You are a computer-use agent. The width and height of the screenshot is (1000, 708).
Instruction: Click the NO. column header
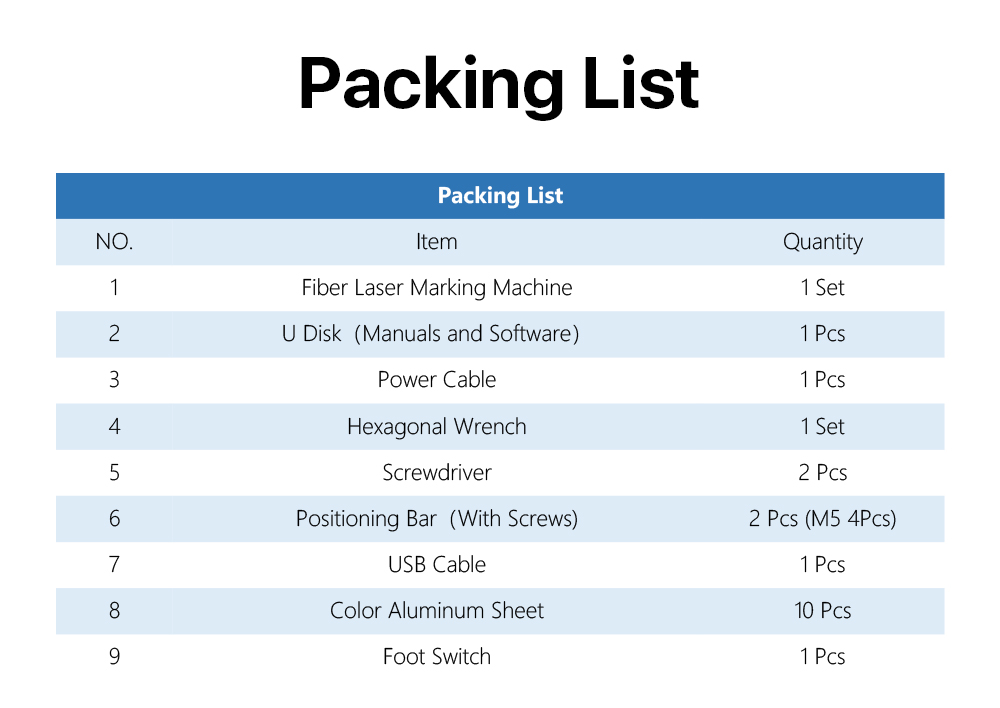click(114, 242)
